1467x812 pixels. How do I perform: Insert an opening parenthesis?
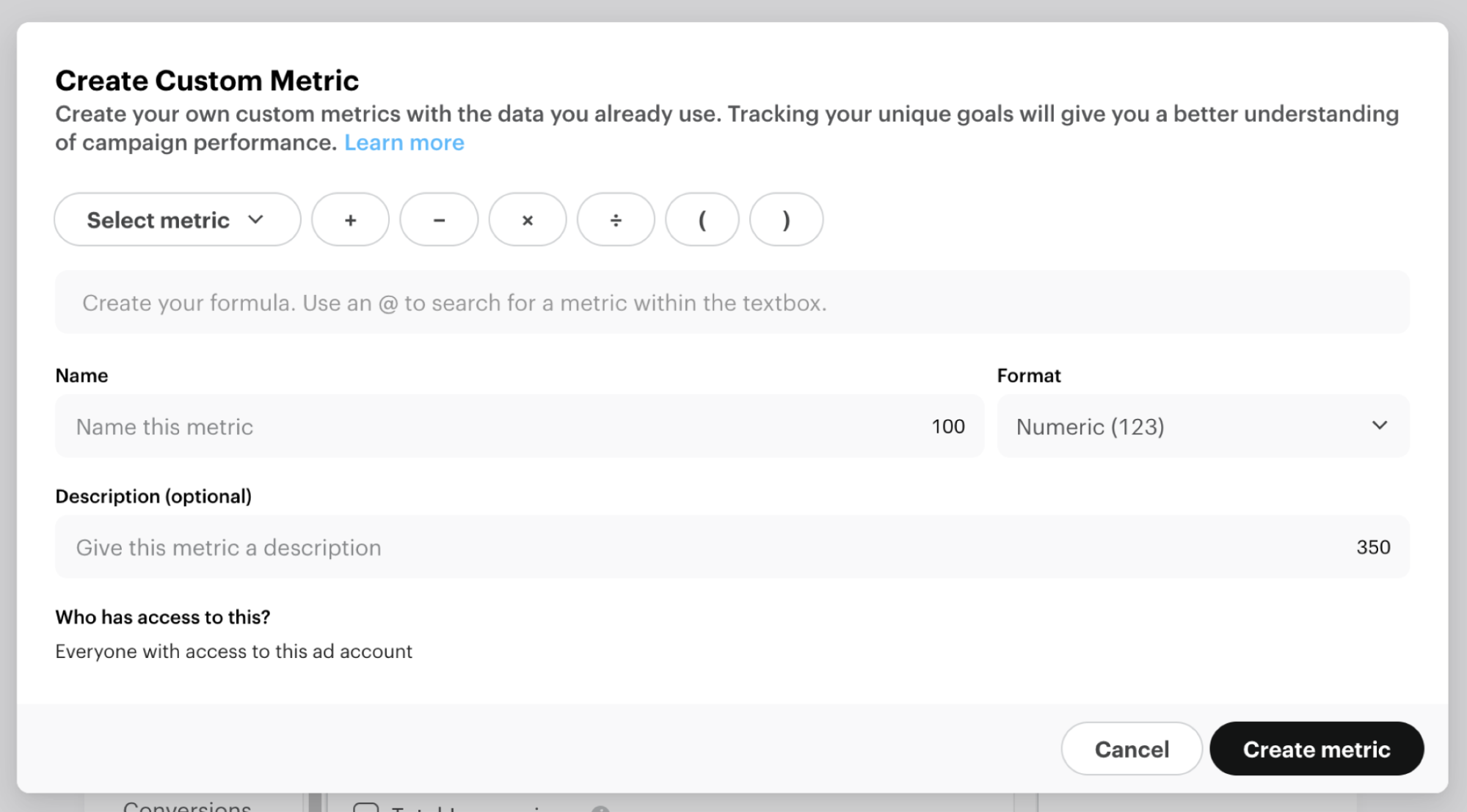(x=702, y=220)
